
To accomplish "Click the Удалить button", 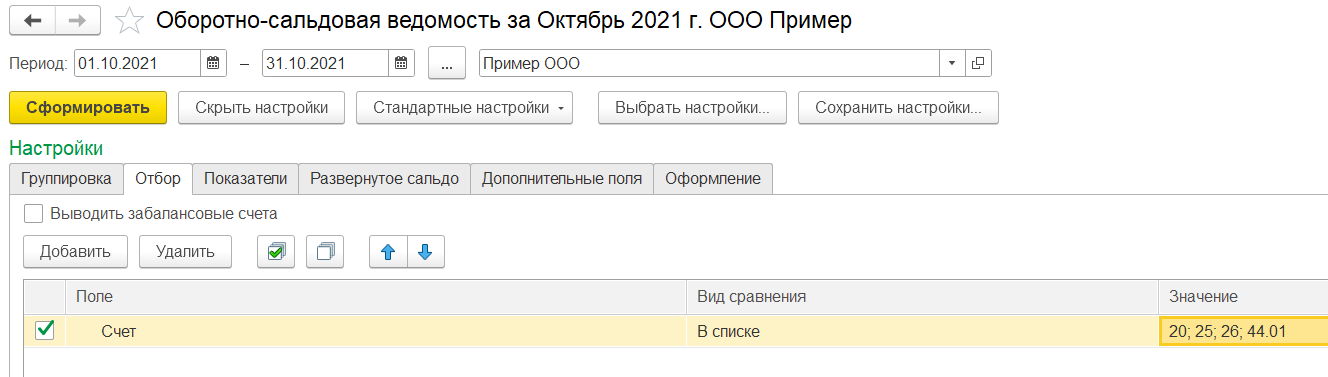I will 185,252.
